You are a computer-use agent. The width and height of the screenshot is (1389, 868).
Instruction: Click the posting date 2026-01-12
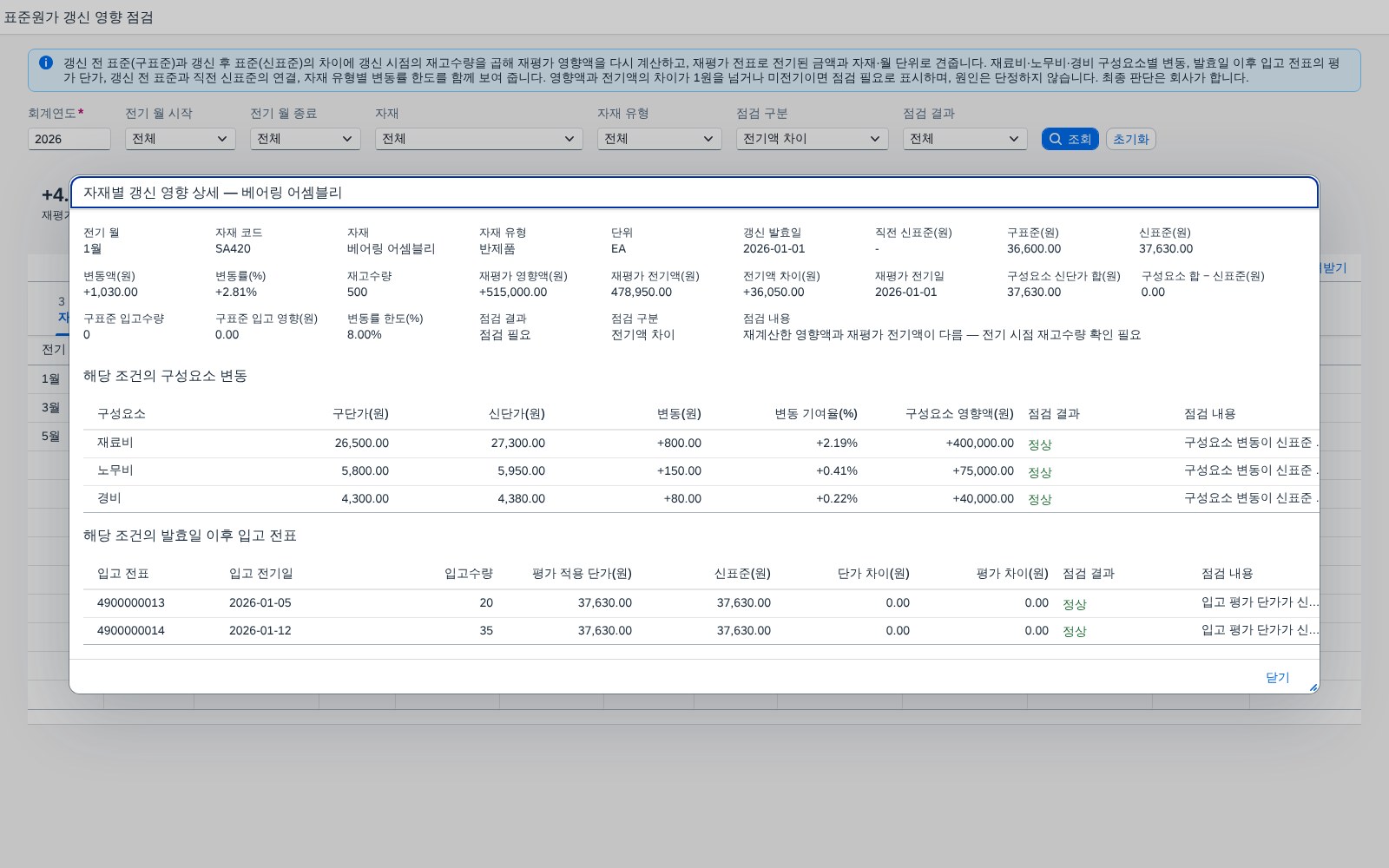(x=260, y=630)
